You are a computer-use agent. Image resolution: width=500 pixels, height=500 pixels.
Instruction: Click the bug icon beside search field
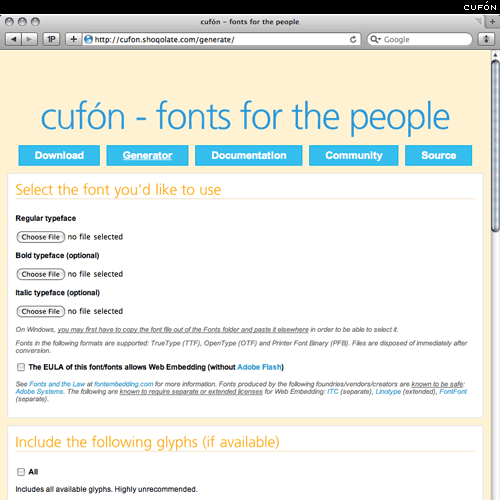(x=486, y=39)
